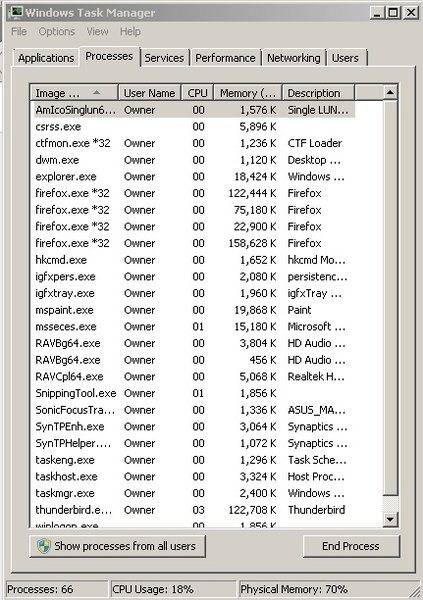Sort by the Memory column header
The image size is (423, 600).
(x=248, y=93)
